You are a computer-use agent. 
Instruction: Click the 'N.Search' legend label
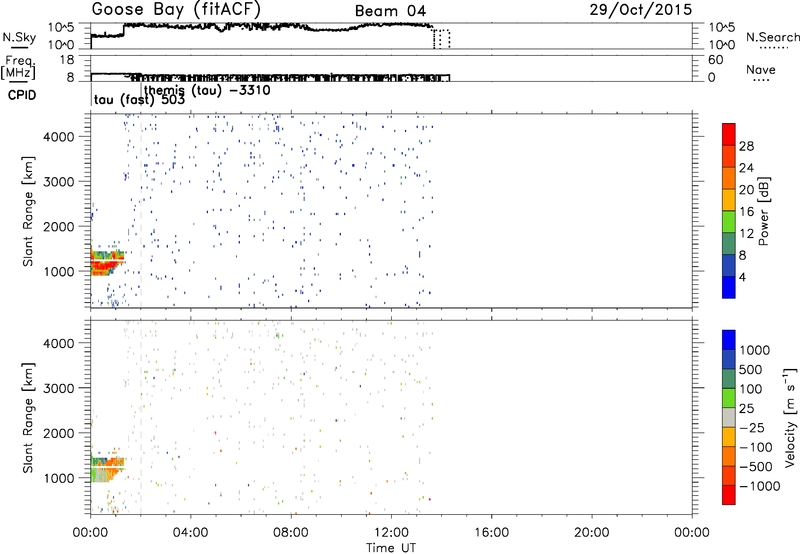pyautogui.click(x=773, y=37)
